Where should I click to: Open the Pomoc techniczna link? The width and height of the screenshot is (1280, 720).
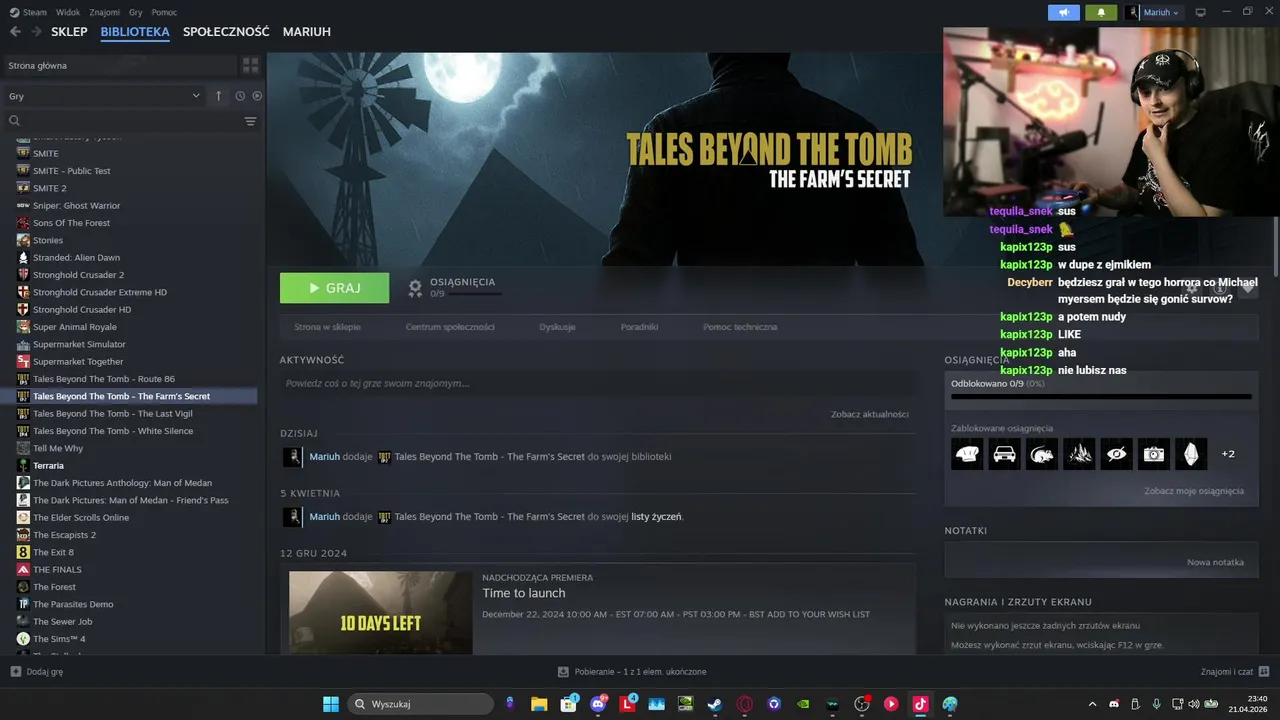(x=740, y=327)
